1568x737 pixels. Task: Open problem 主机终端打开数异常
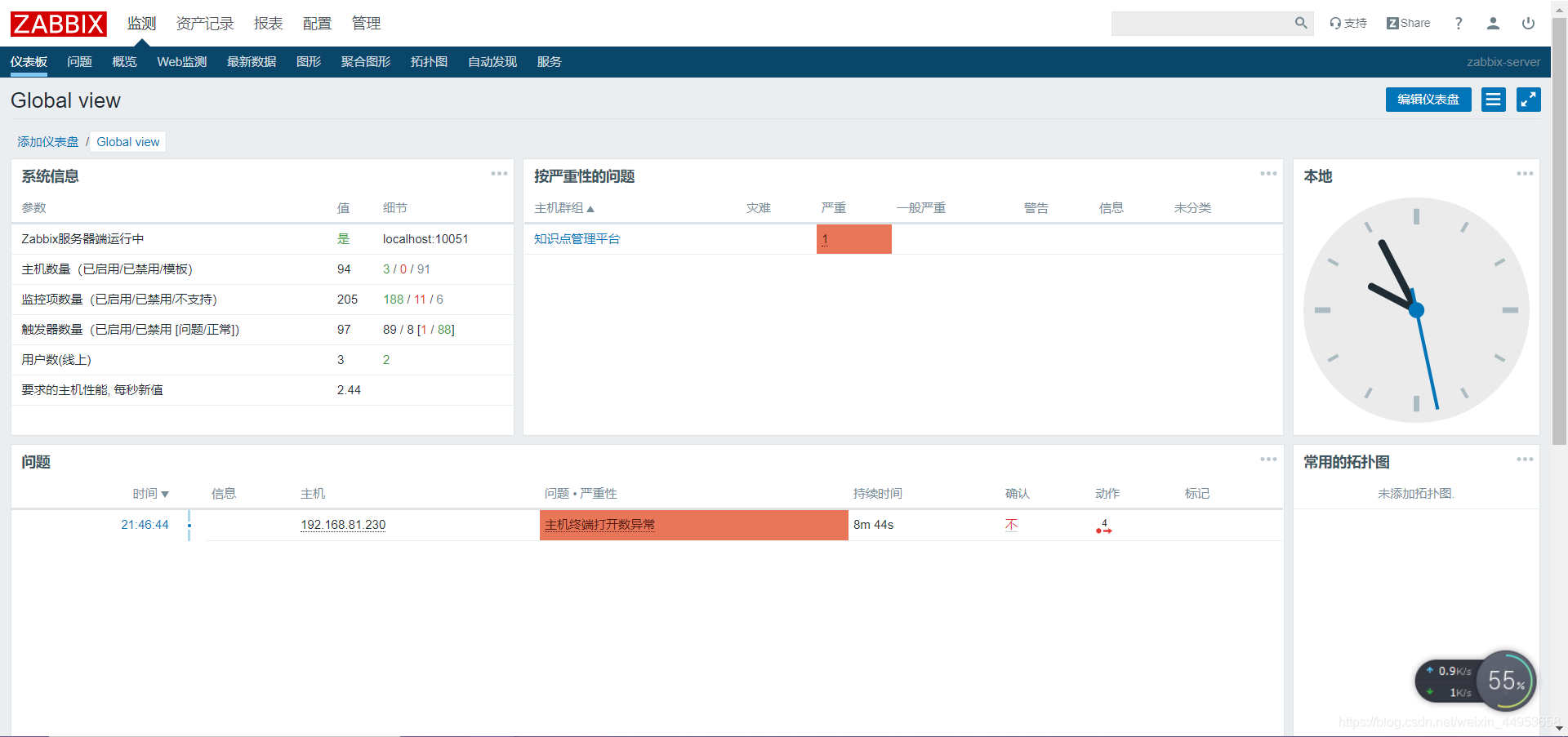(x=599, y=525)
